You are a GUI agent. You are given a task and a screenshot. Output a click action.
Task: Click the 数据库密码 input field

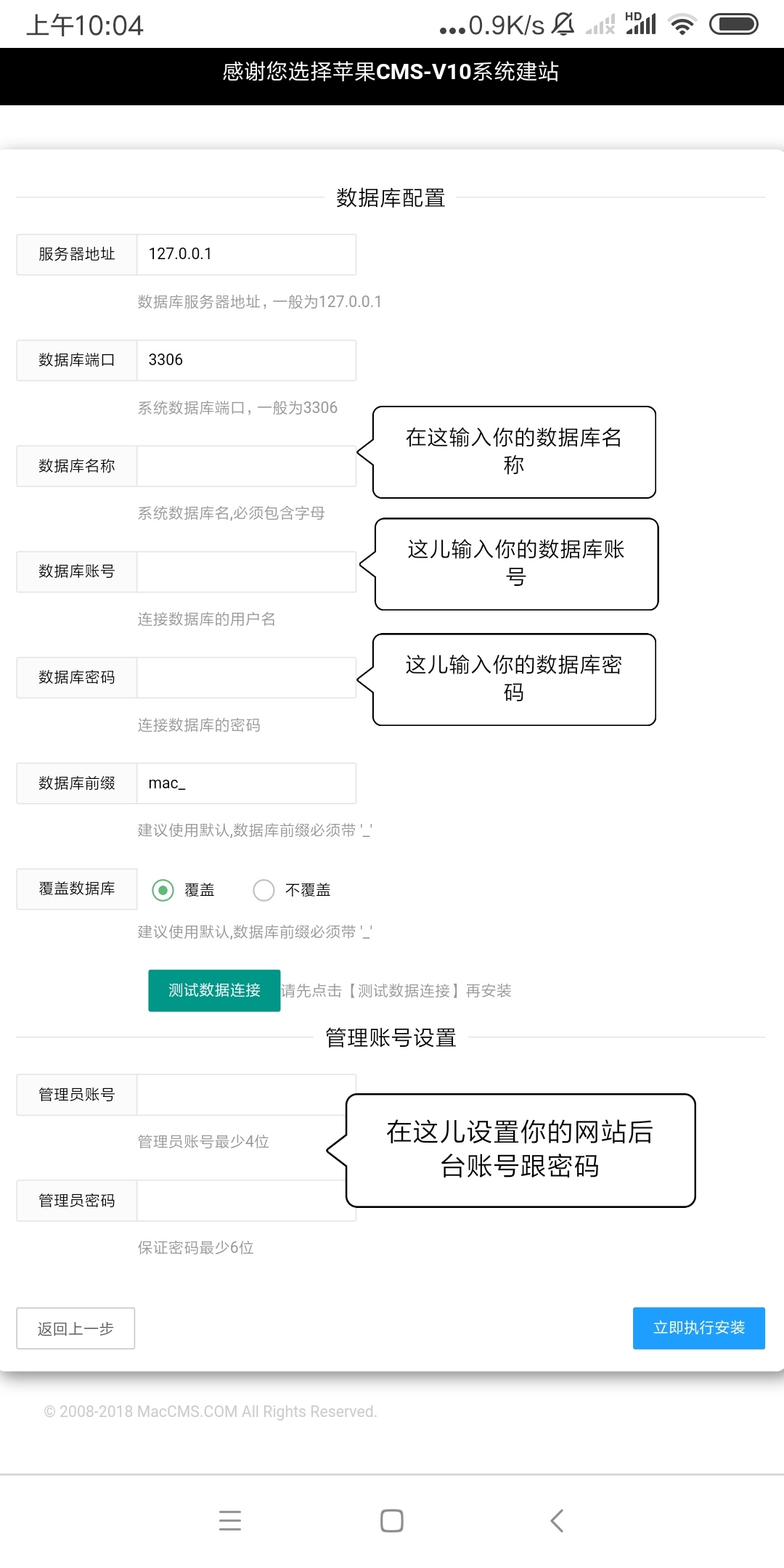[245, 677]
